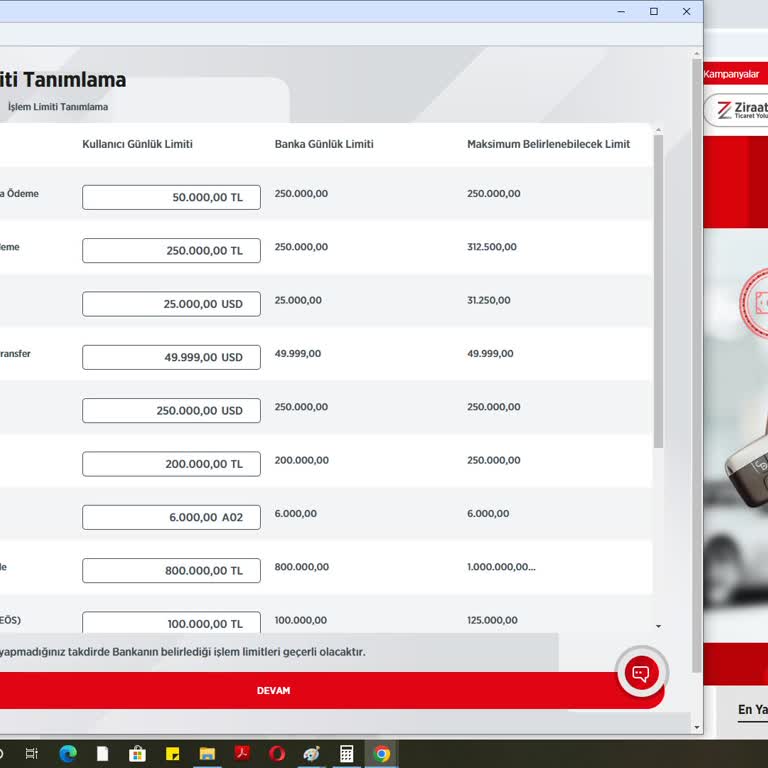This screenshot has height=768, width=768.
Task: Switch to Chrome on taskbar
Action: pos(382,753)
